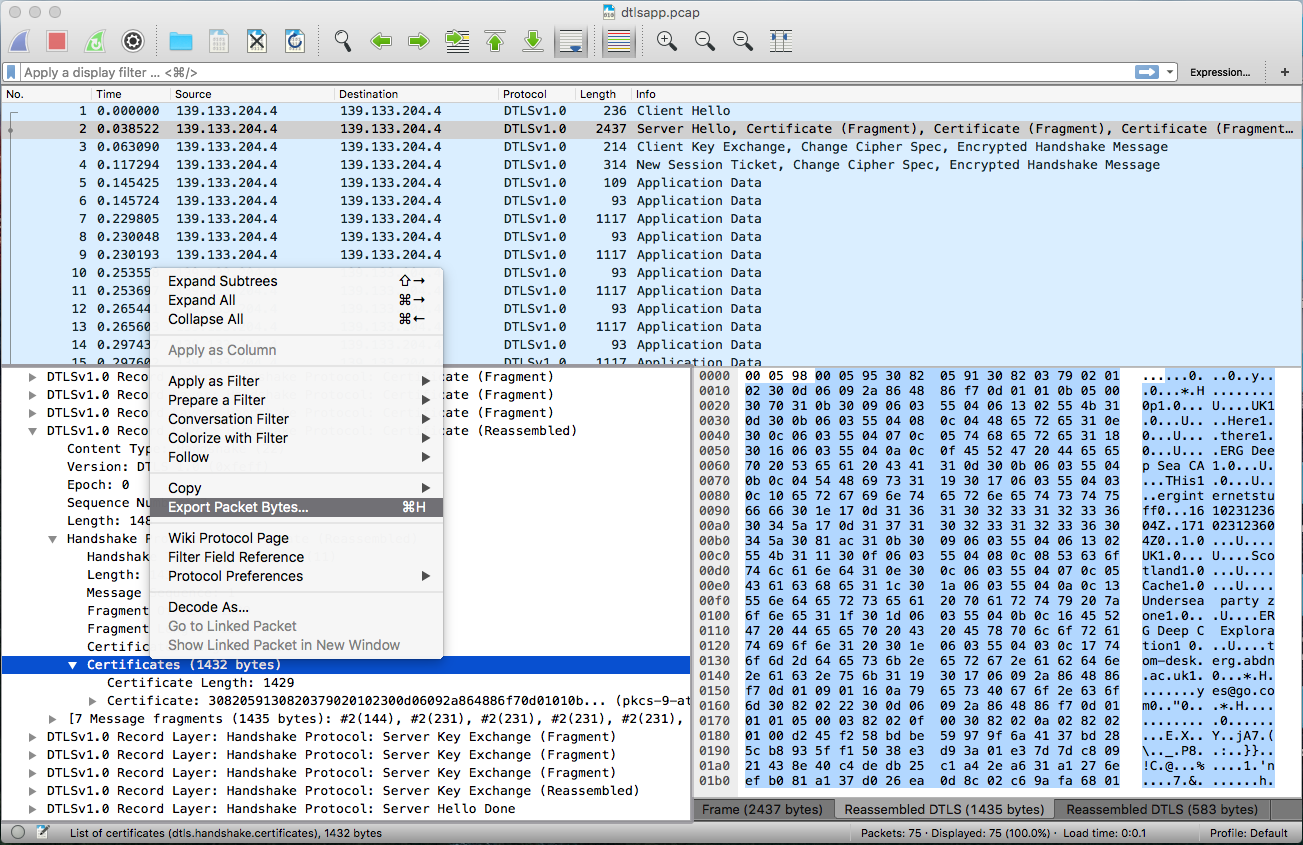Go to the first packet arrow icon
Viewport: 1303px width, 845px height.
(x=495, y=41)
